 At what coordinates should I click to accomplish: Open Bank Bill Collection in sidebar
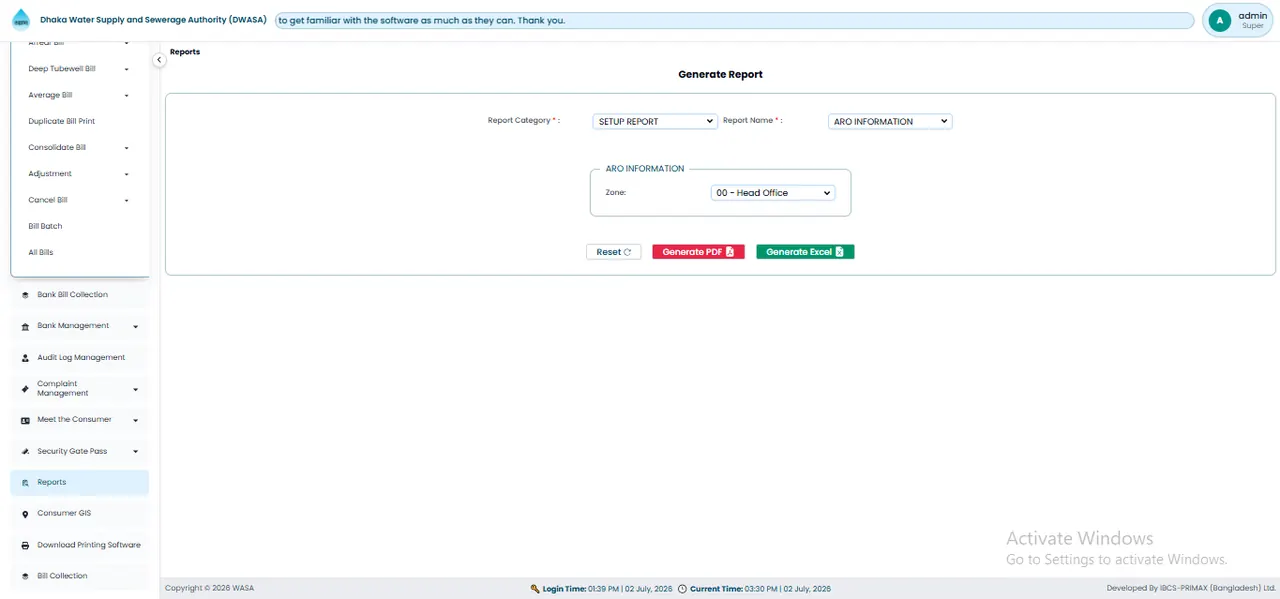tap(80, 295)
